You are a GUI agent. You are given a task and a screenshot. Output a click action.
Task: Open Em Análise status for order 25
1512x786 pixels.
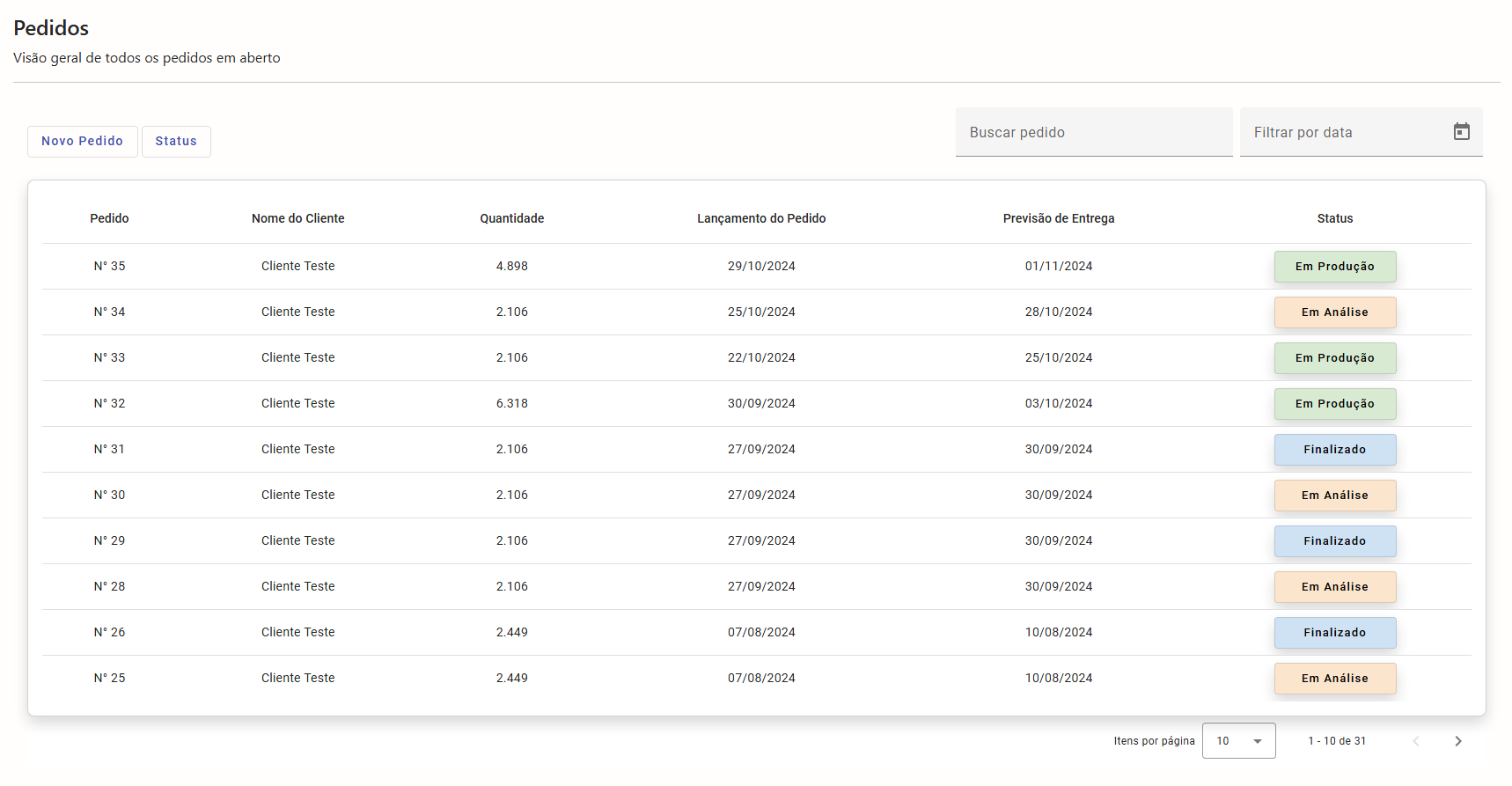tap(1334, 679)
